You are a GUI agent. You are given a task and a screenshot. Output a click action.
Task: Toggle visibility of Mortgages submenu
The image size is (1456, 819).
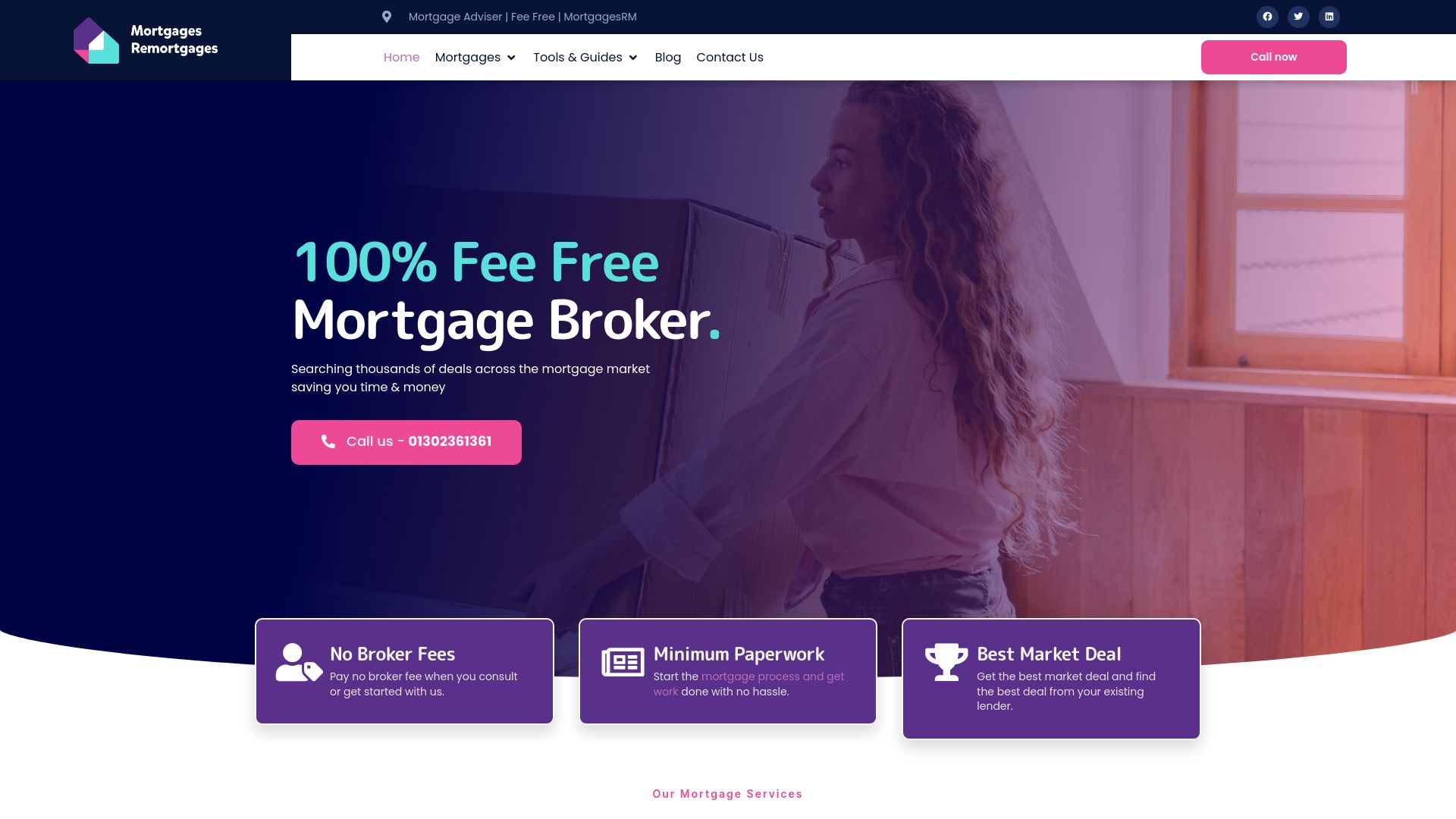click(511, 57)
